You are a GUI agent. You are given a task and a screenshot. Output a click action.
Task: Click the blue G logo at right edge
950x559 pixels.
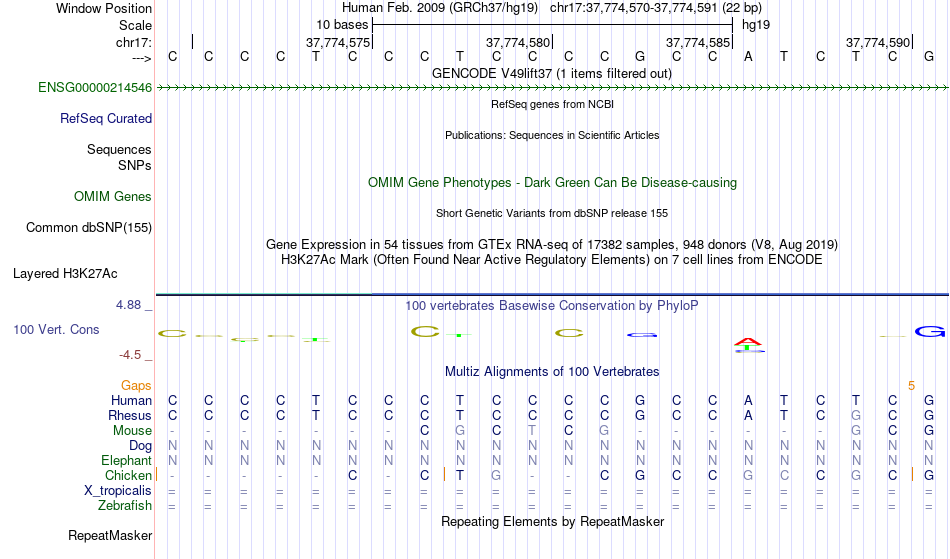pyautogui.click(x=930, y=331)
